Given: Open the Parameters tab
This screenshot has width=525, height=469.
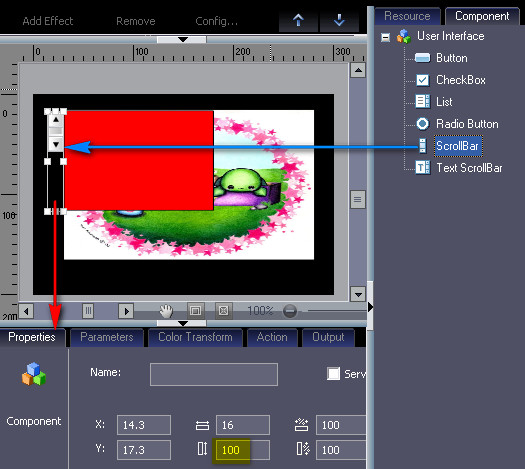Looking at the screenshot, I should coord(107,337).
